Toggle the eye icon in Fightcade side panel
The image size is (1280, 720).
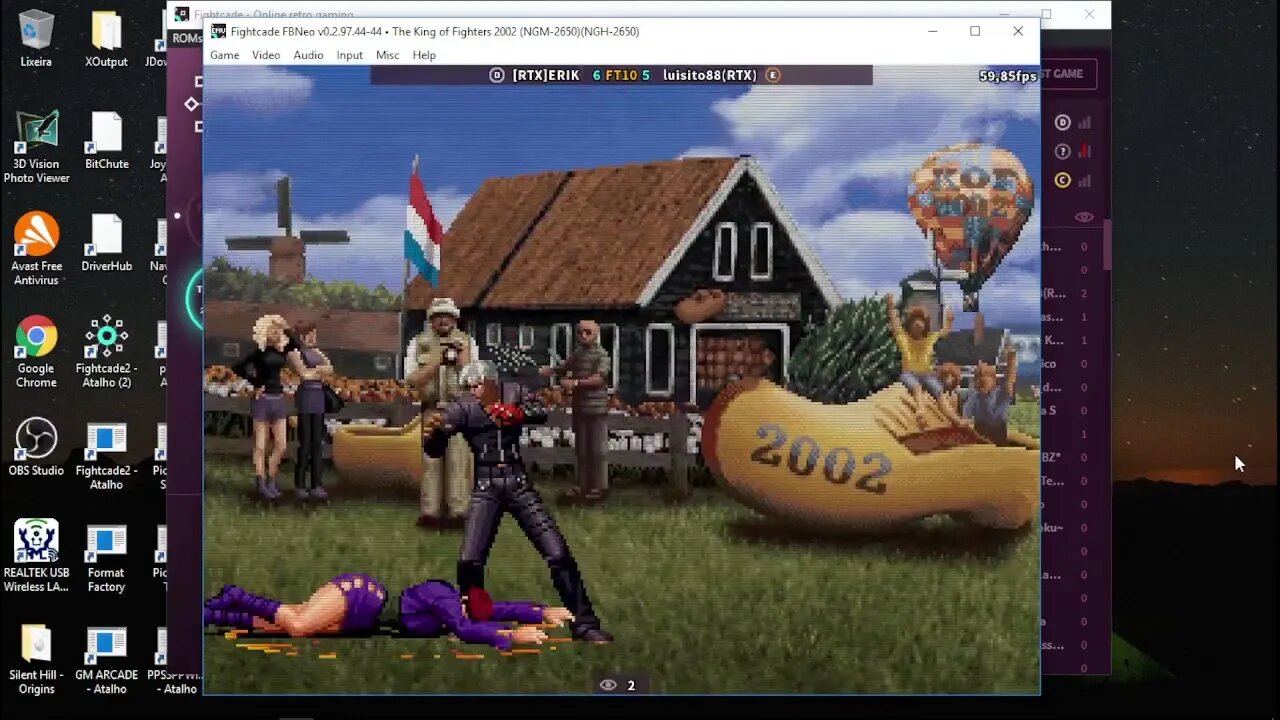tap(1084, 217)
